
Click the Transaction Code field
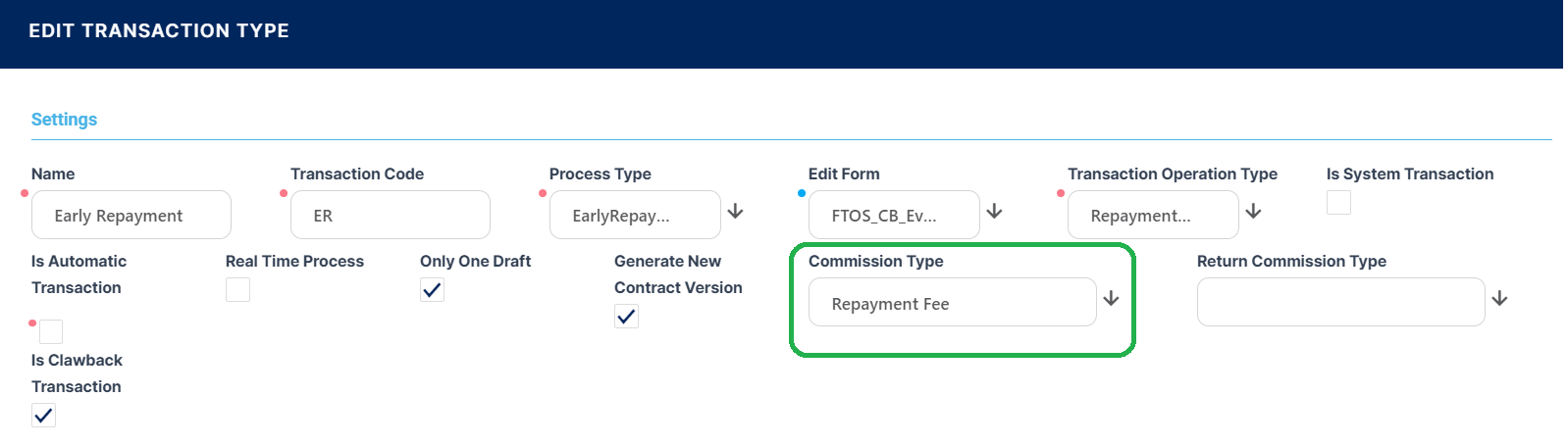pos(391,216)
